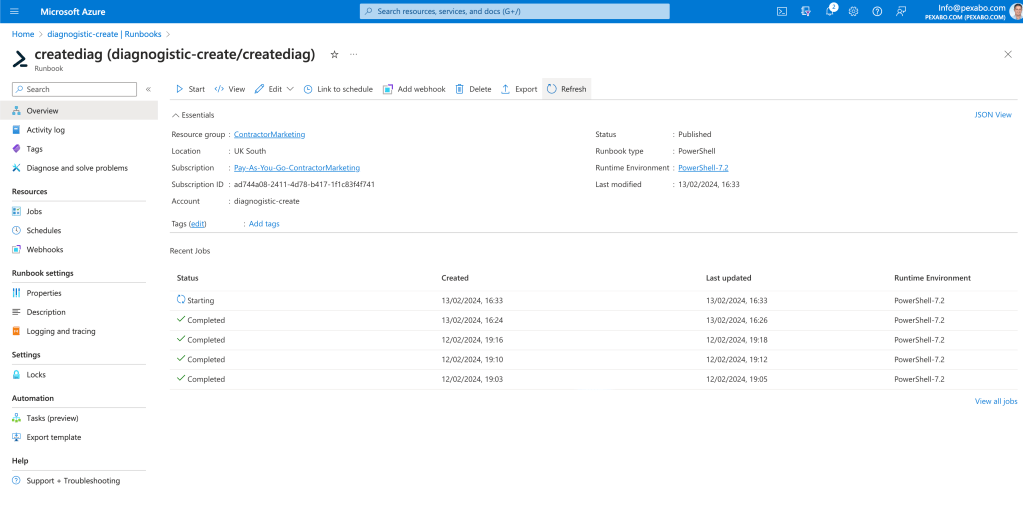This screenshot has height=523, width=1023.
Task: Go to Home breadcrumb
Action: 23,34
